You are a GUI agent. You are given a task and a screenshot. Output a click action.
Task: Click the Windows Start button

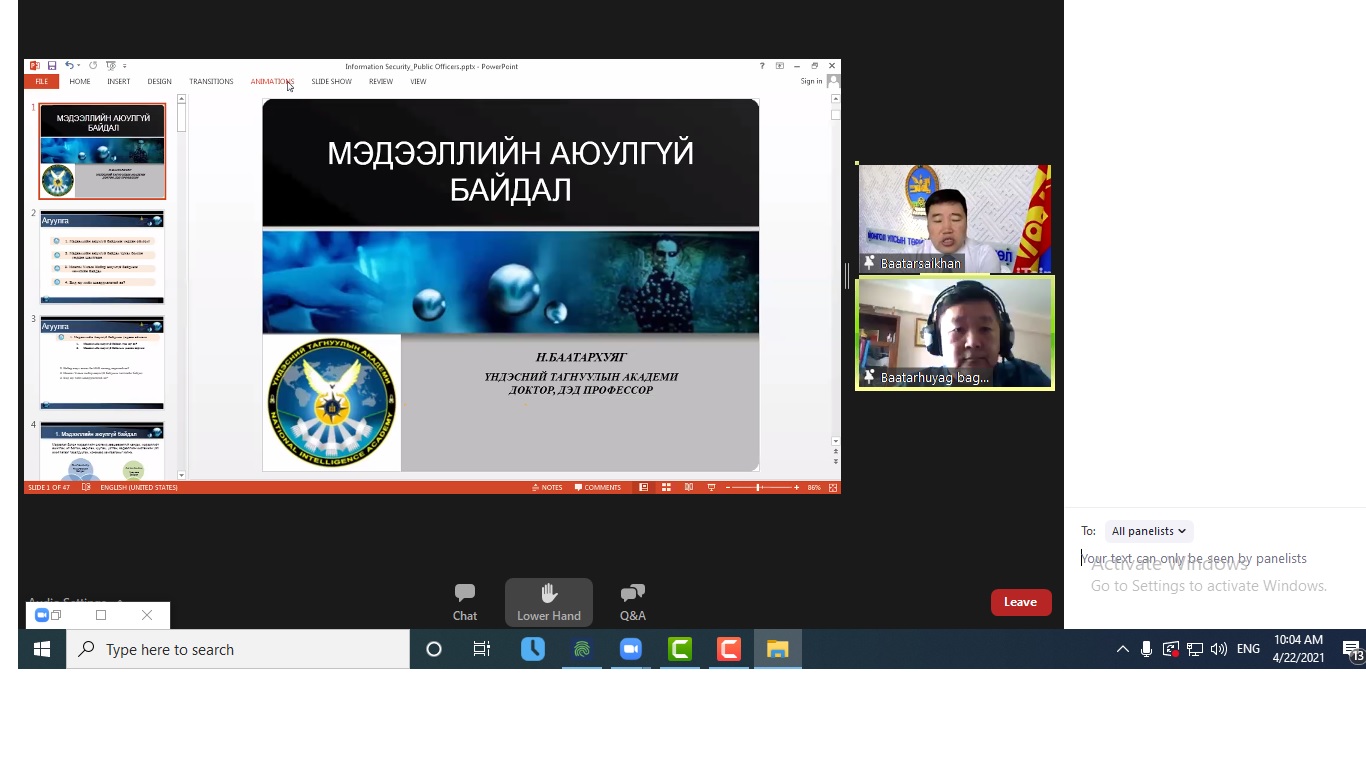click(42, 649)
